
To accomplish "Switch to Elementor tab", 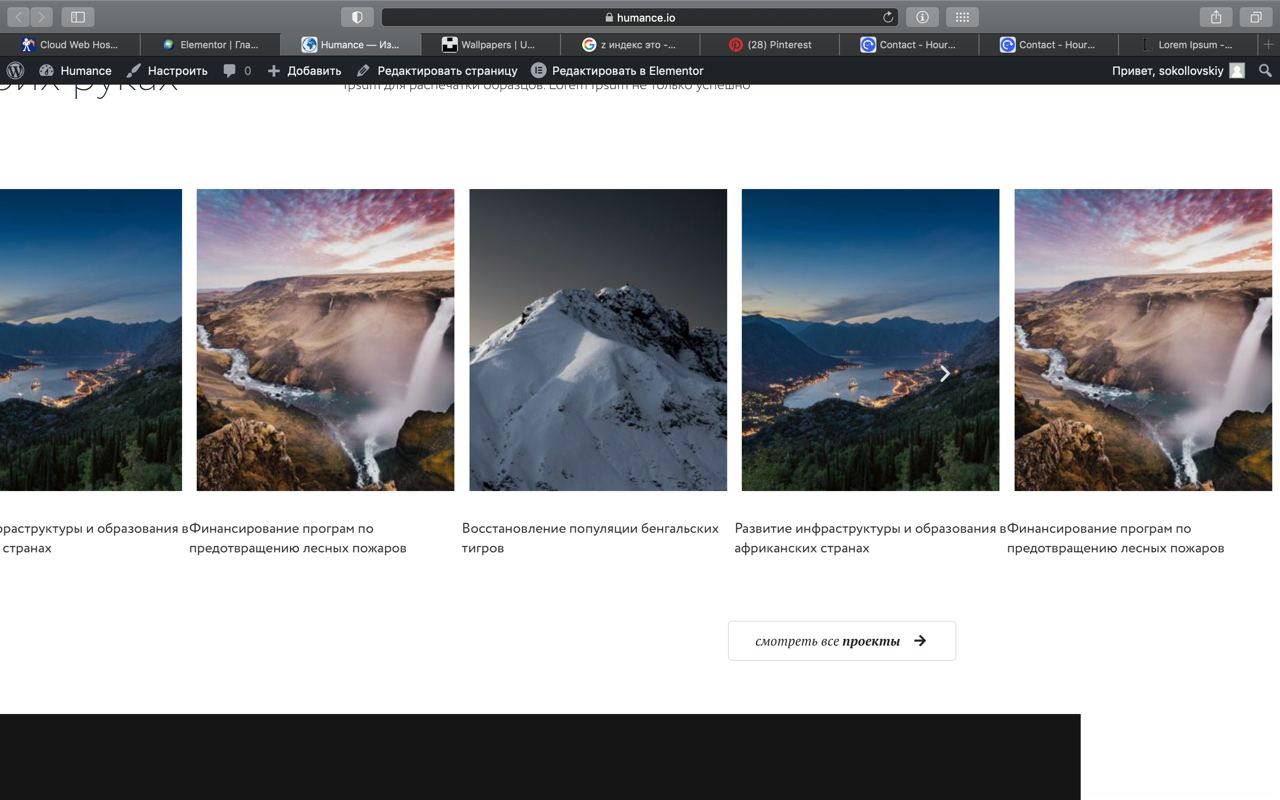I will click(x=210, y=44).
